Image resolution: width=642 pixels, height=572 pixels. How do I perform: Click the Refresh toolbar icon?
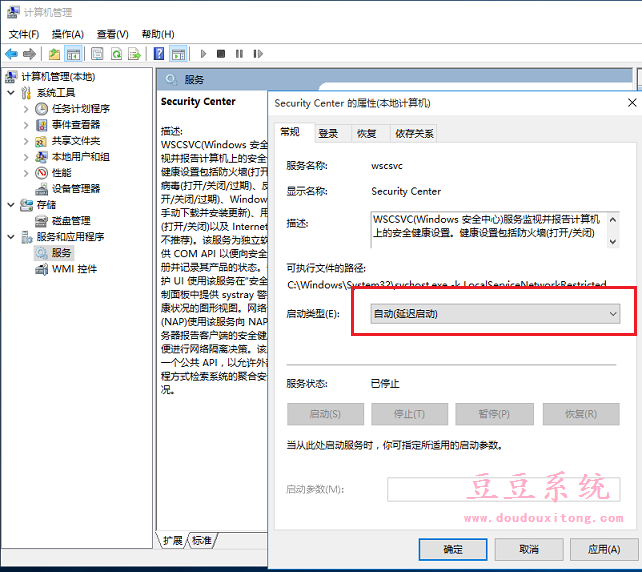[117, 54]
